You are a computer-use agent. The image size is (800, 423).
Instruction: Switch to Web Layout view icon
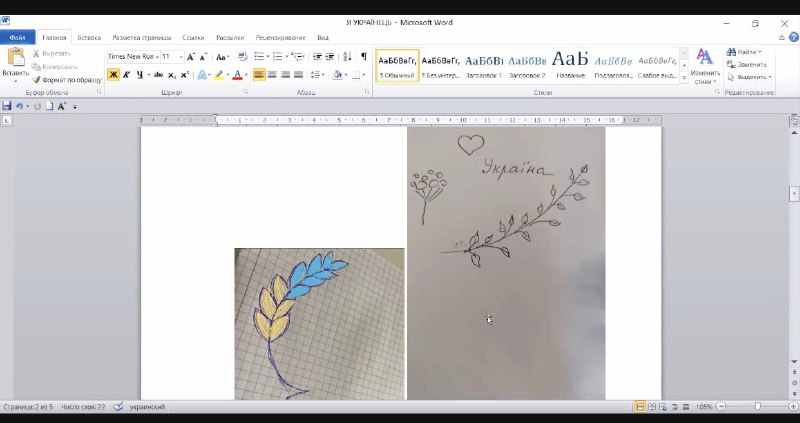coord(663,407)
